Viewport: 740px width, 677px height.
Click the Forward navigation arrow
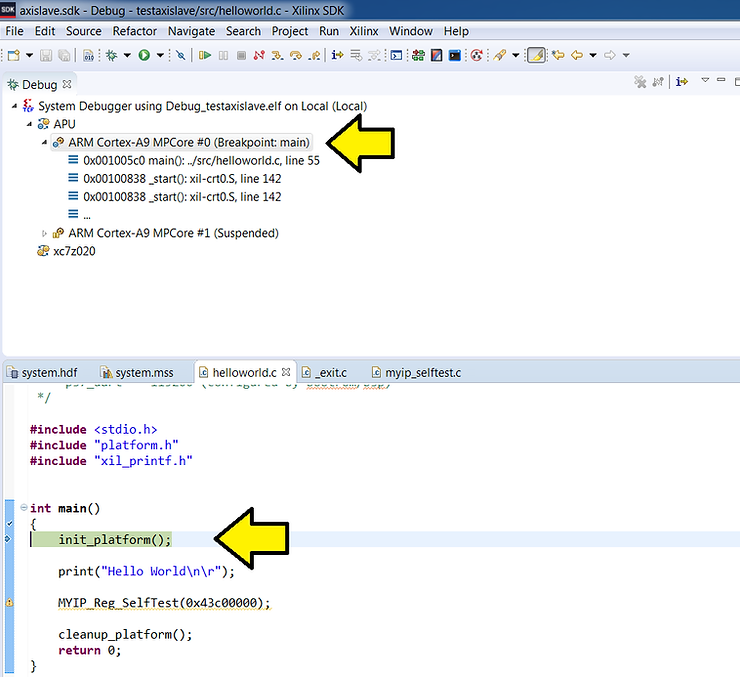point(610,55)
